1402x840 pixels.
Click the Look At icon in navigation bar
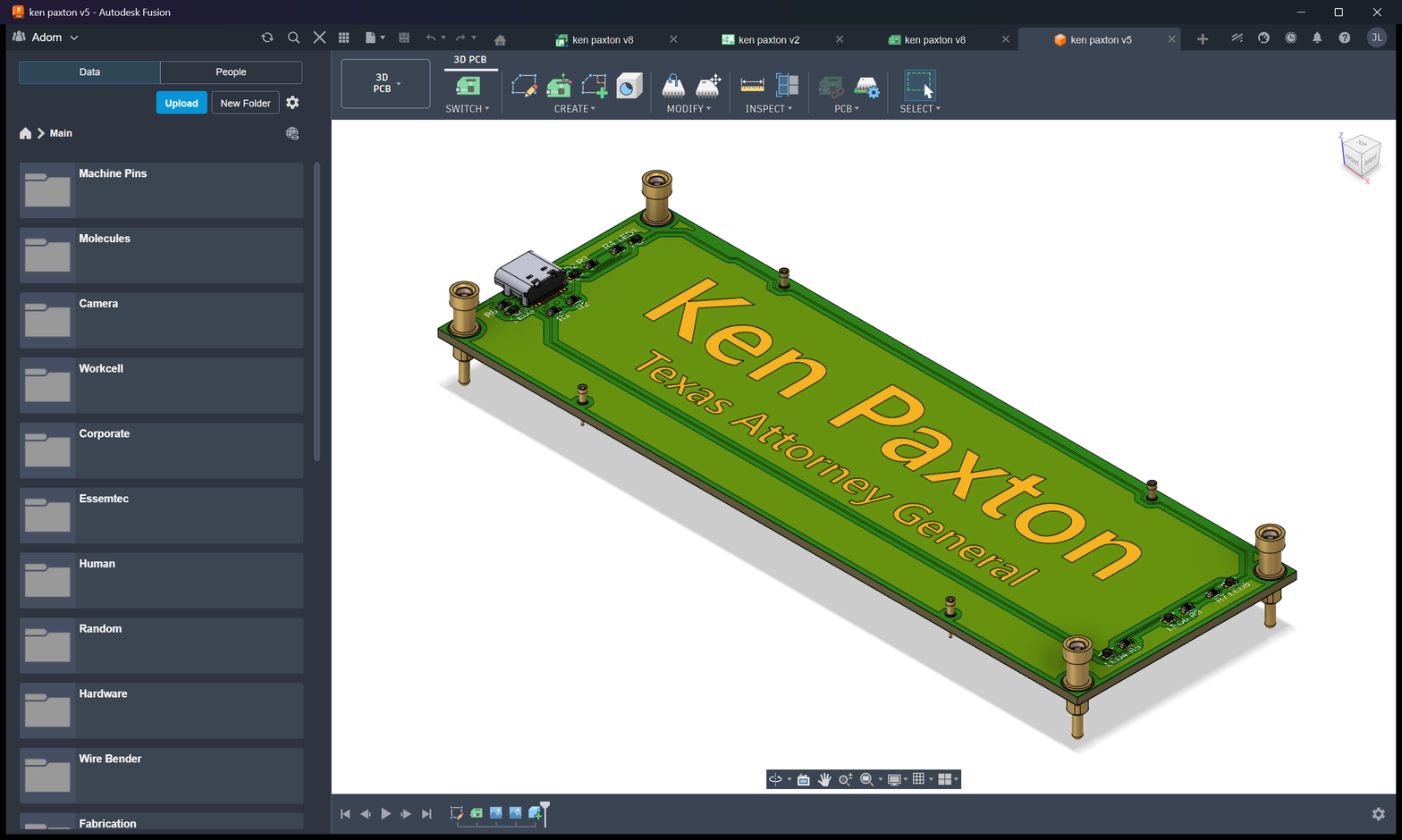coord(804,779)
